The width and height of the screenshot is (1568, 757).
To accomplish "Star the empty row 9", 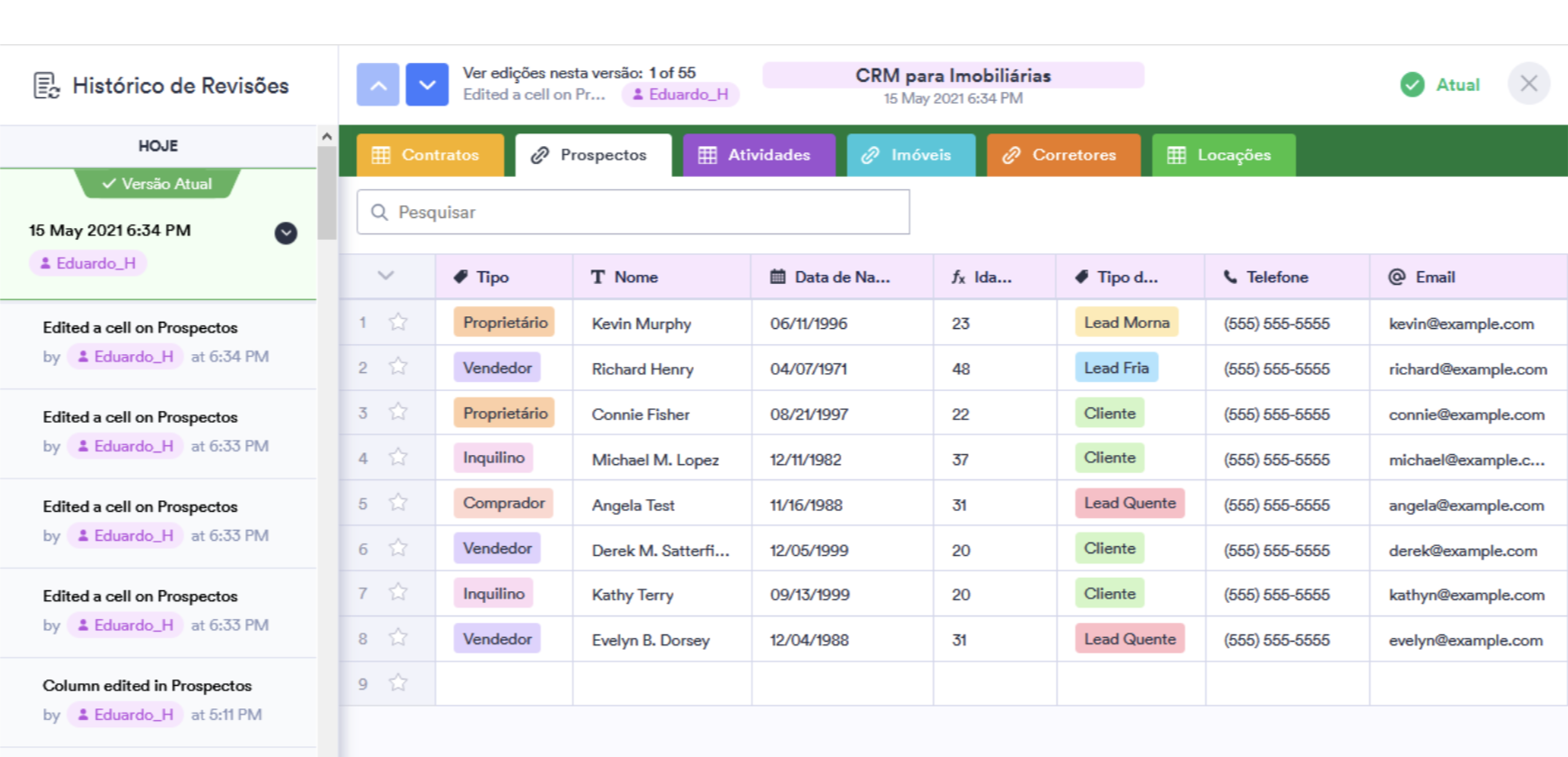I will [398, 682].
